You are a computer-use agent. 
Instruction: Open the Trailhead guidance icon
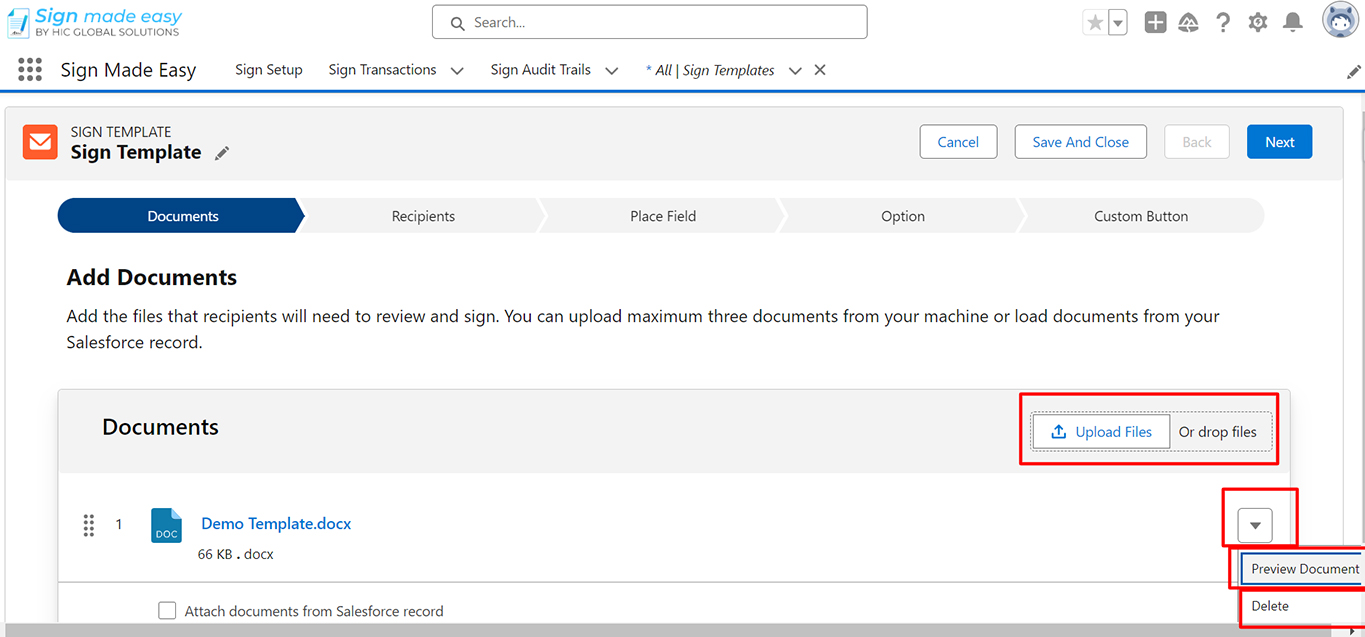1189,22
